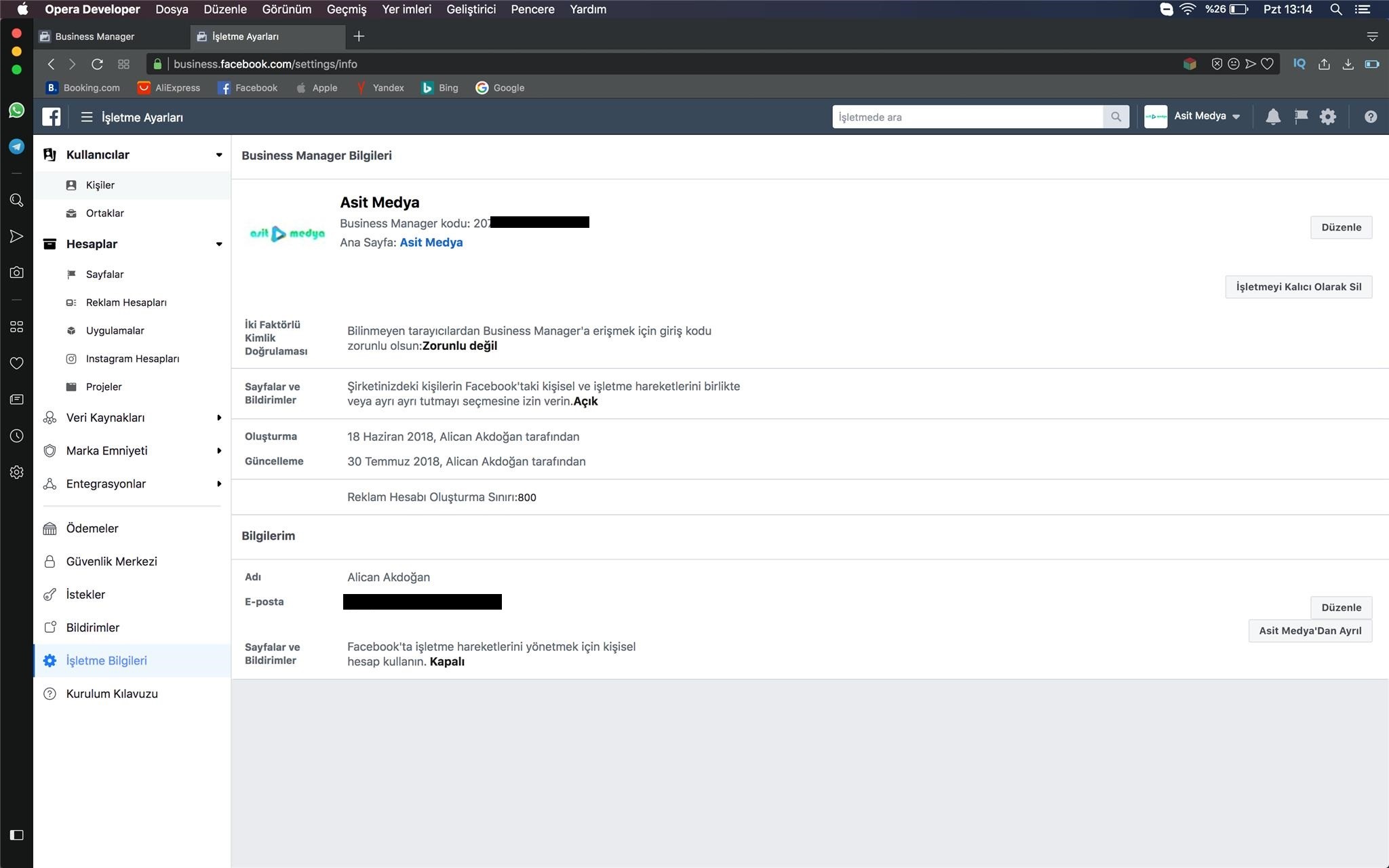
Task: Expand the Marka Emniyeti section
Action: pos(218,451)
